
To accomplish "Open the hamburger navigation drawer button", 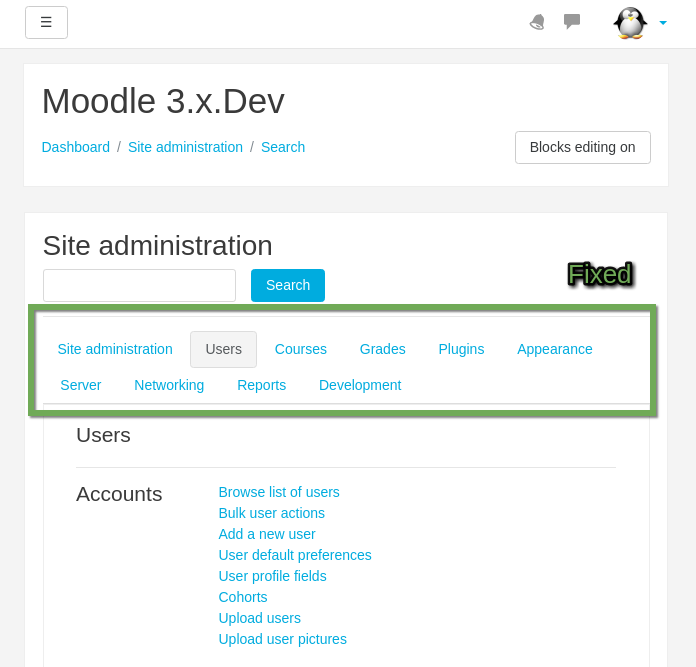I will point(46,22).
